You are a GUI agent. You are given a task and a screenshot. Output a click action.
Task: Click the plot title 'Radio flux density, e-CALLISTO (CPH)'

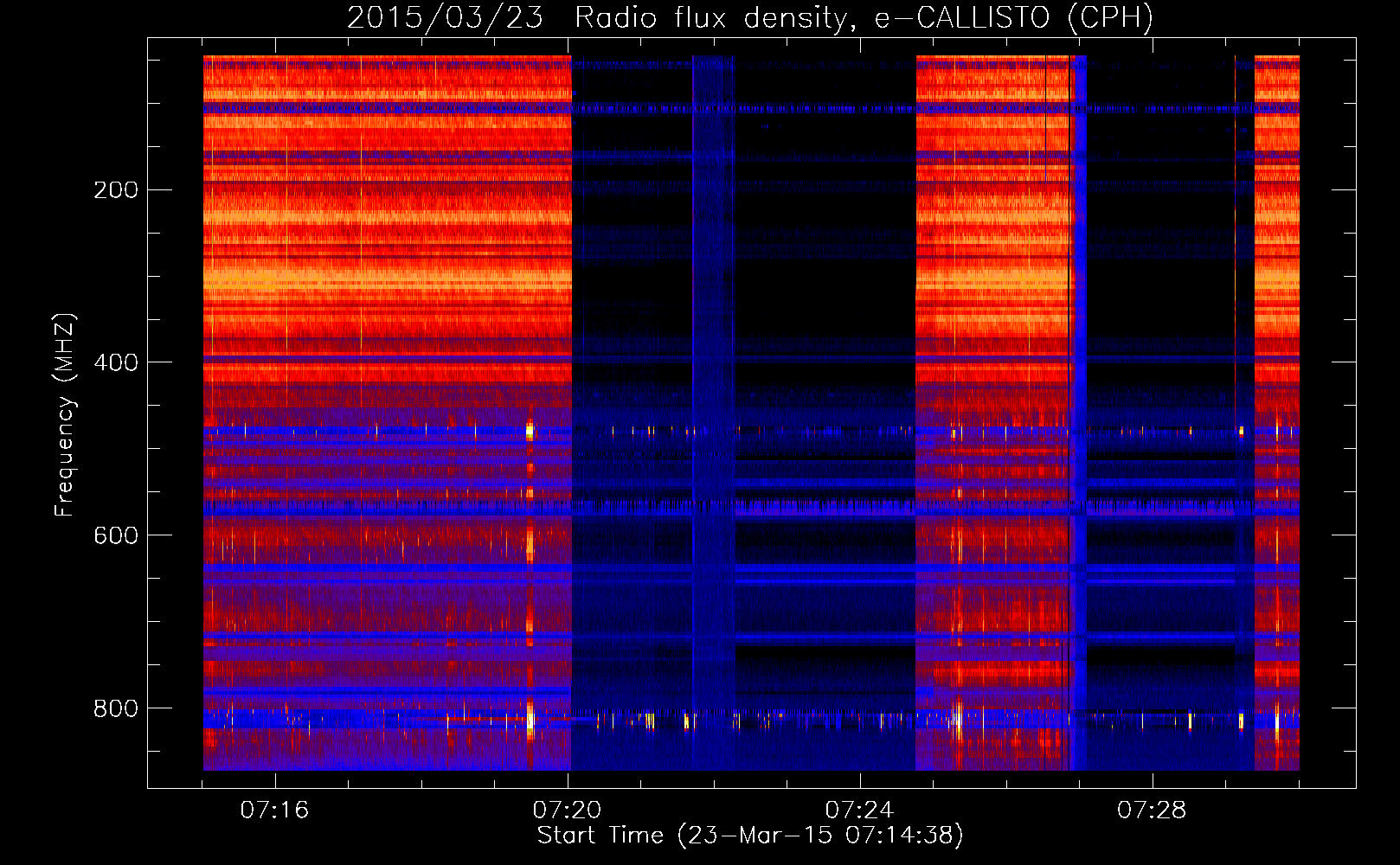864,17
